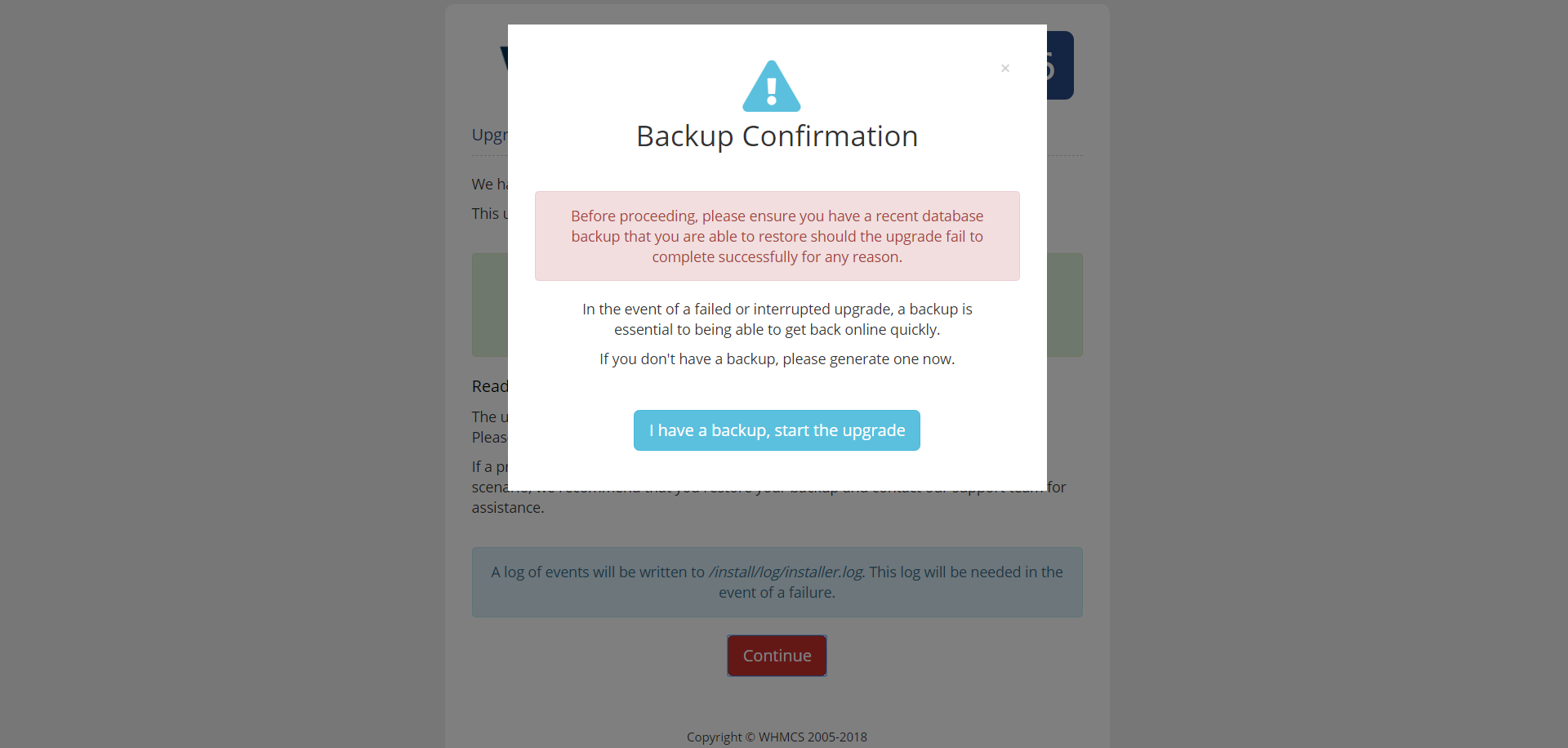Click the WHMCS logo letter left of dialog
This screenshot has width=1568, height=748.
503,59
